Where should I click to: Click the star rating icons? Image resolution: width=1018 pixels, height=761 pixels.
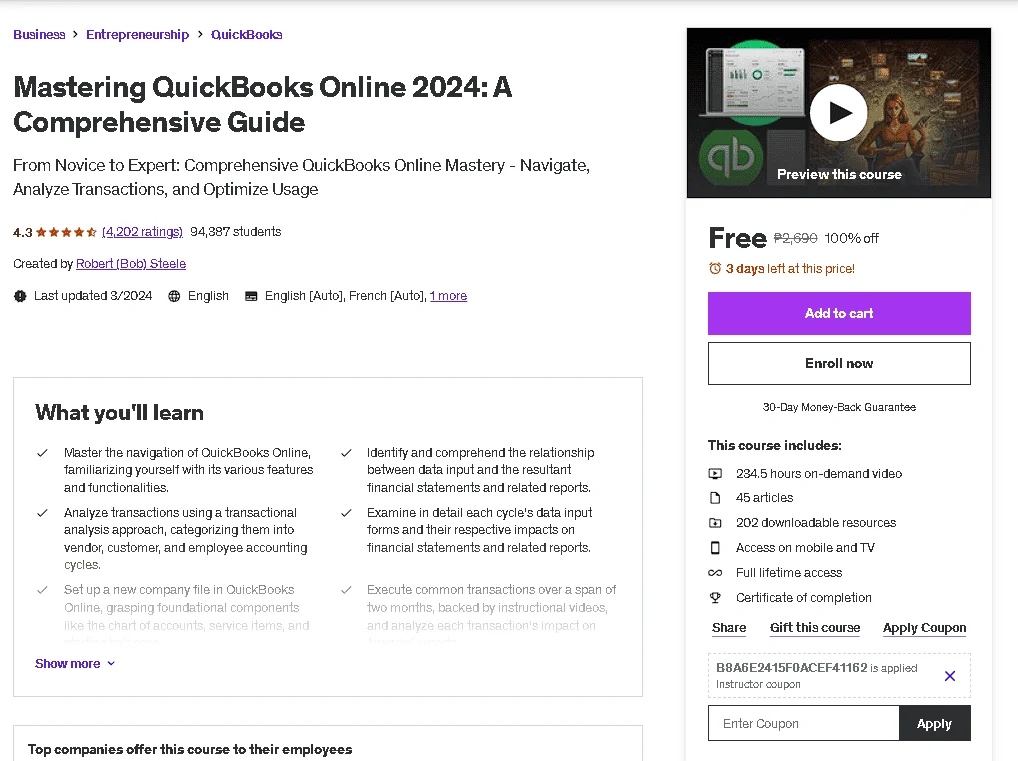(66, 232)
